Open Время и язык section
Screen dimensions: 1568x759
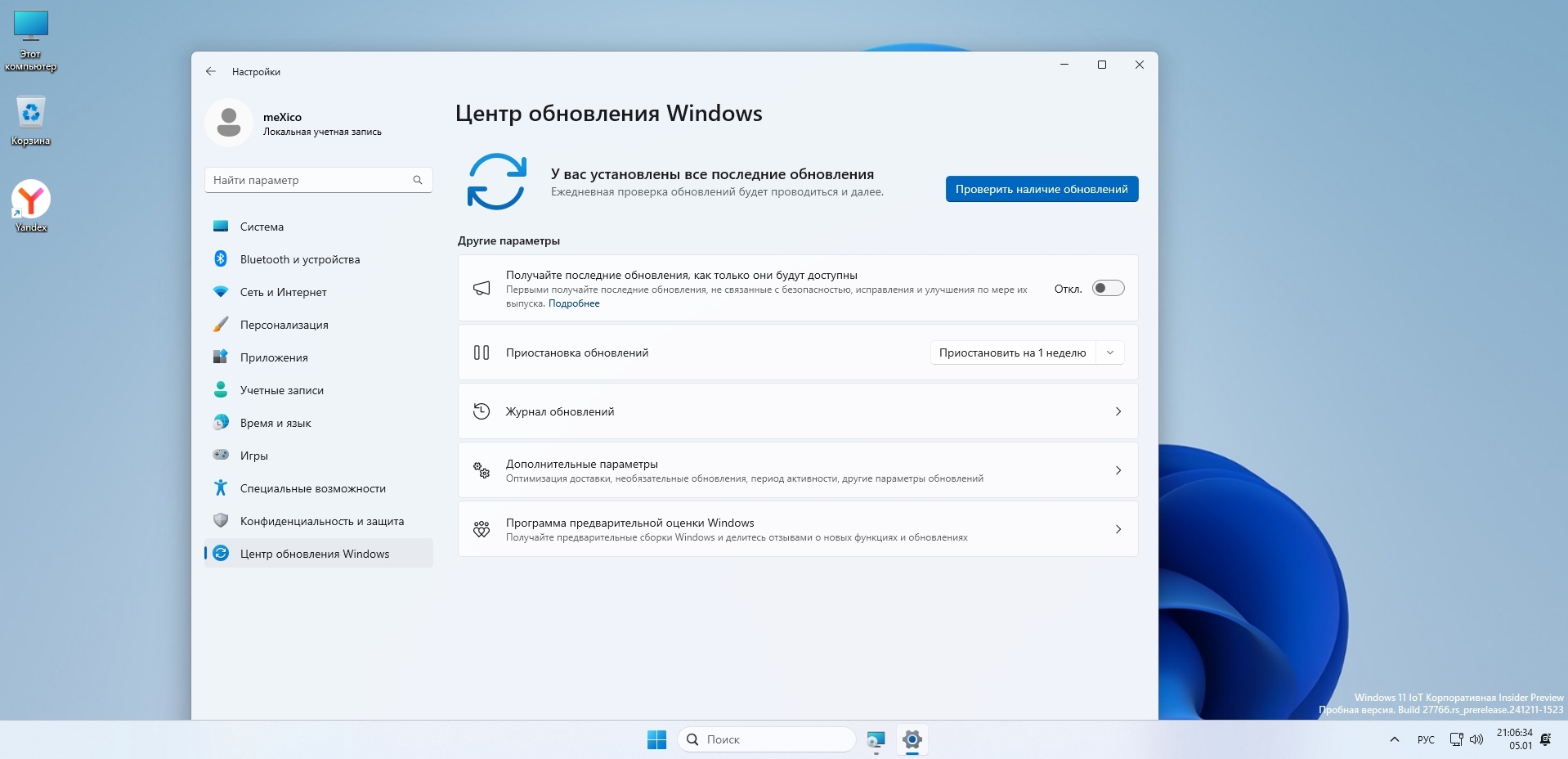point(319,423)
